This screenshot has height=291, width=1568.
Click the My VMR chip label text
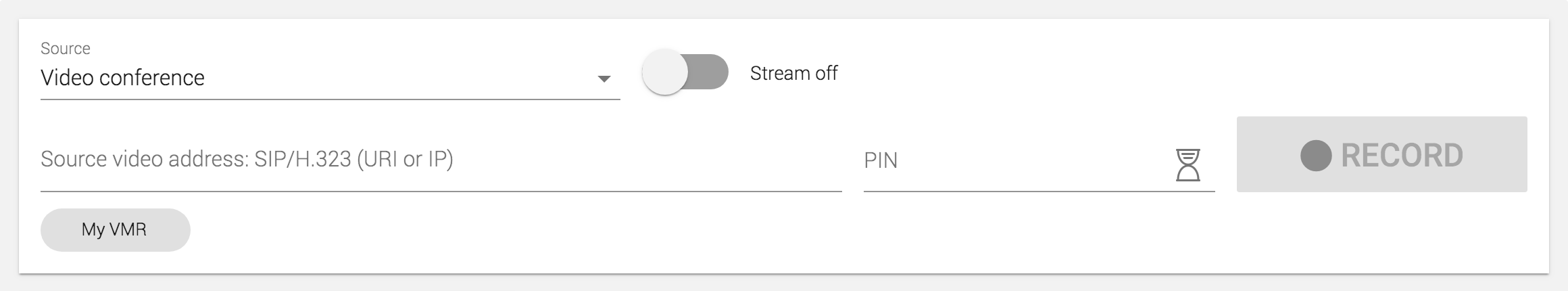[114, 230]
